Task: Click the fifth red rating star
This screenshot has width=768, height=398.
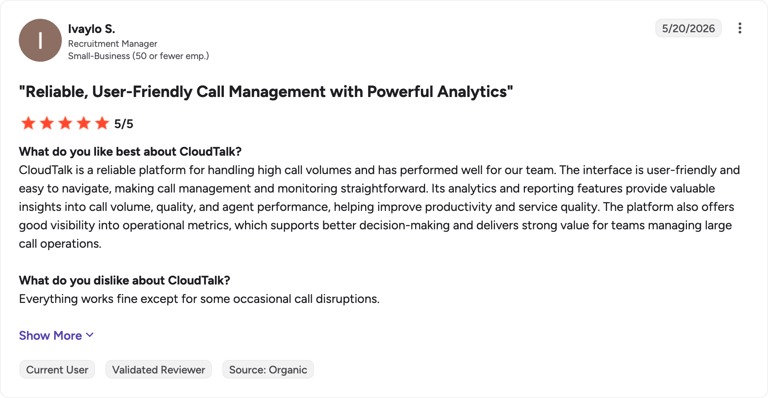Action: tap(102, 123)
